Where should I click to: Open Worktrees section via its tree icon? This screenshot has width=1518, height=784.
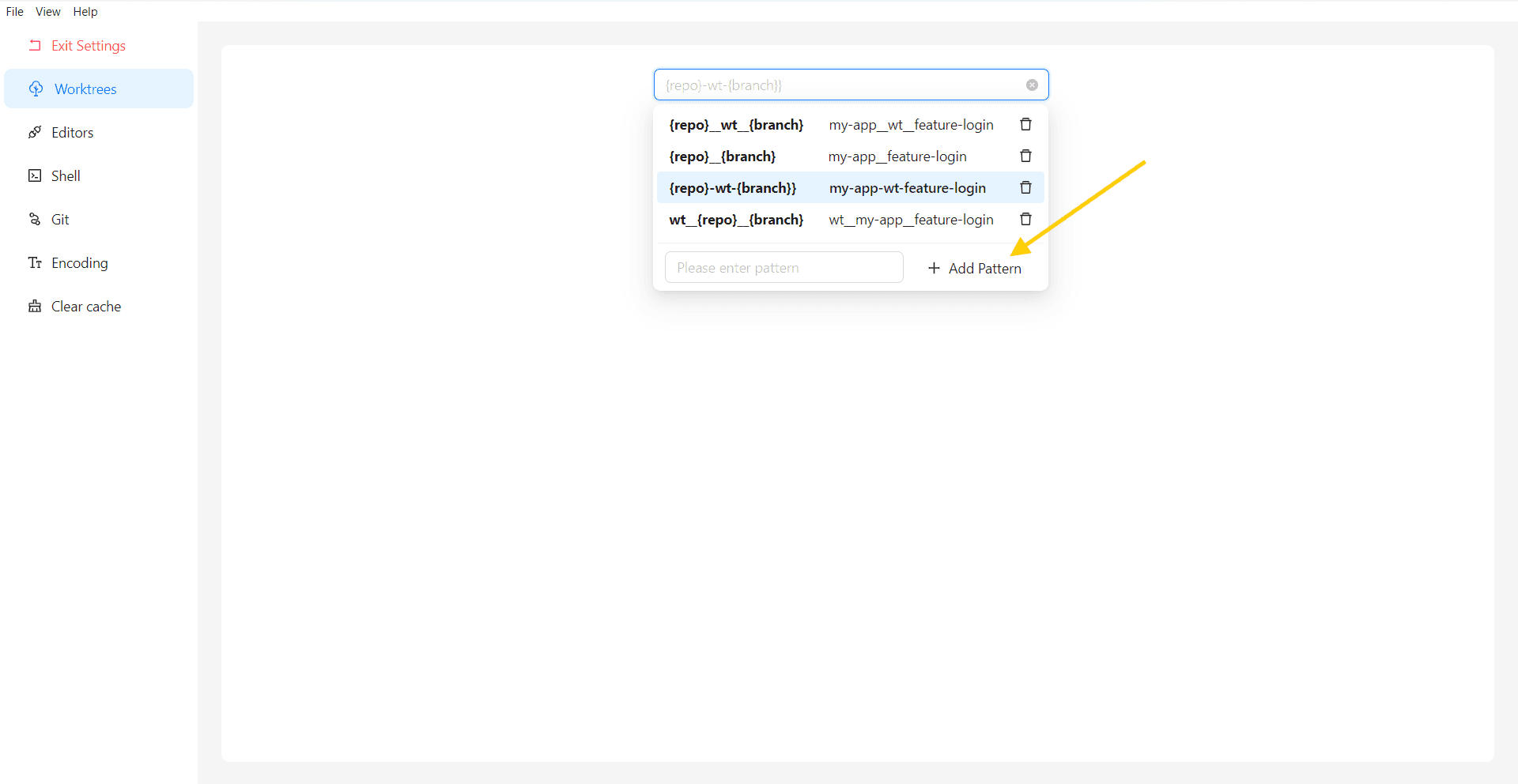click(35, 89)
